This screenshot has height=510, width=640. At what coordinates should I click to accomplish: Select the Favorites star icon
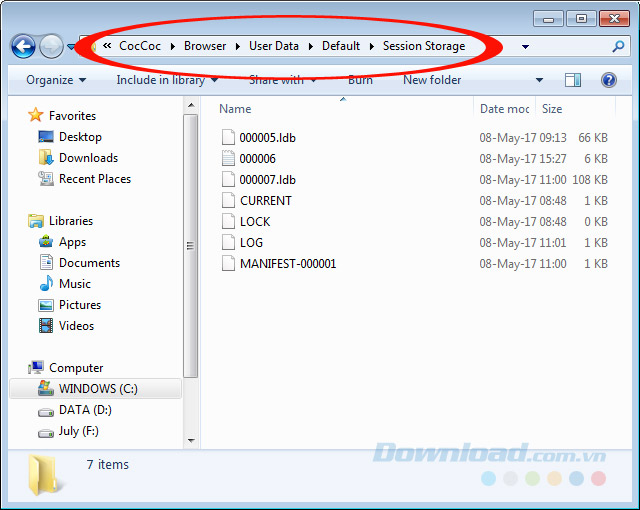coord(36,115)
